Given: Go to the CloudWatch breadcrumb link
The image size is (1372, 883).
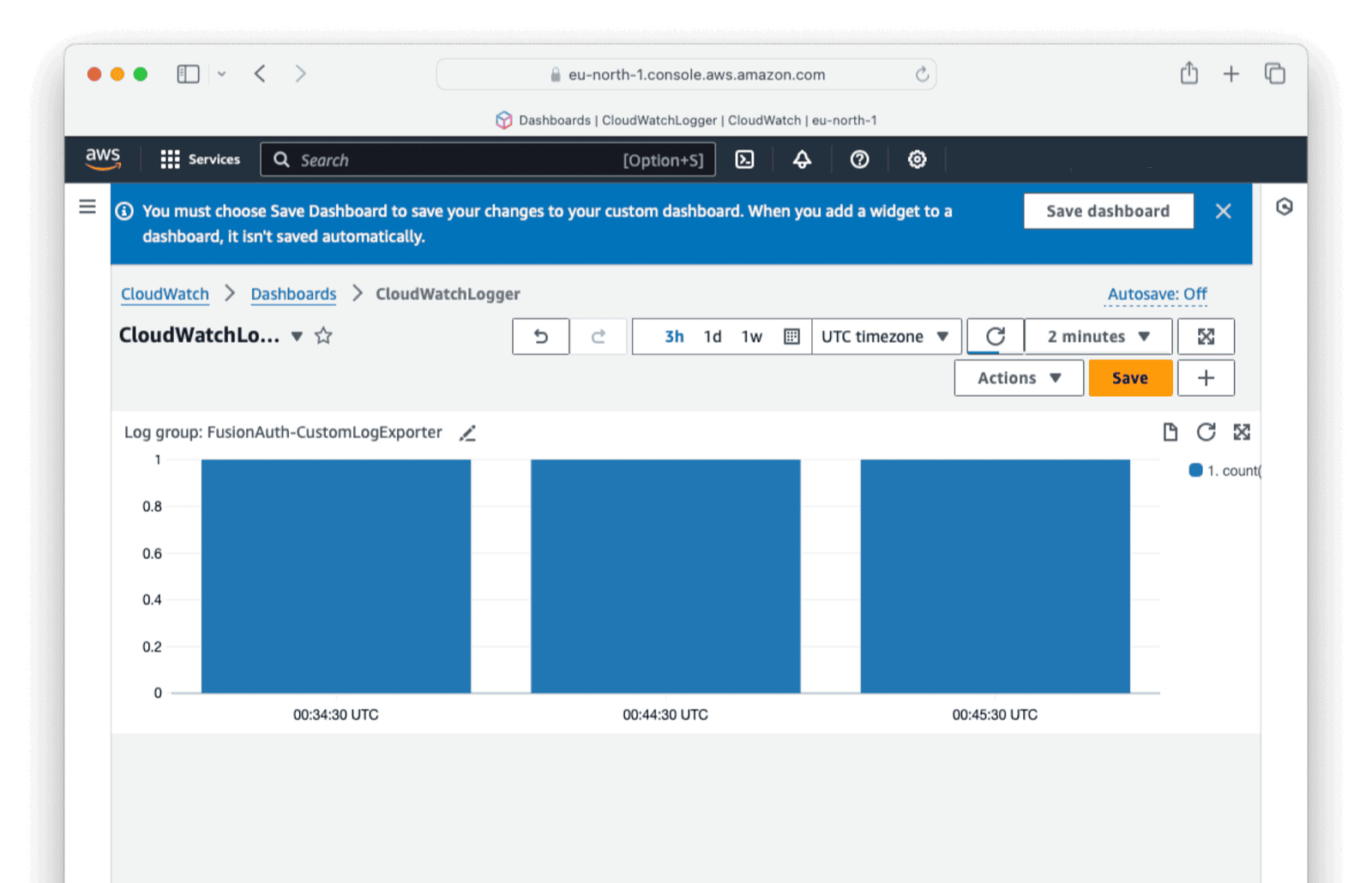Looking at the screenshot, I should [165, 294].
